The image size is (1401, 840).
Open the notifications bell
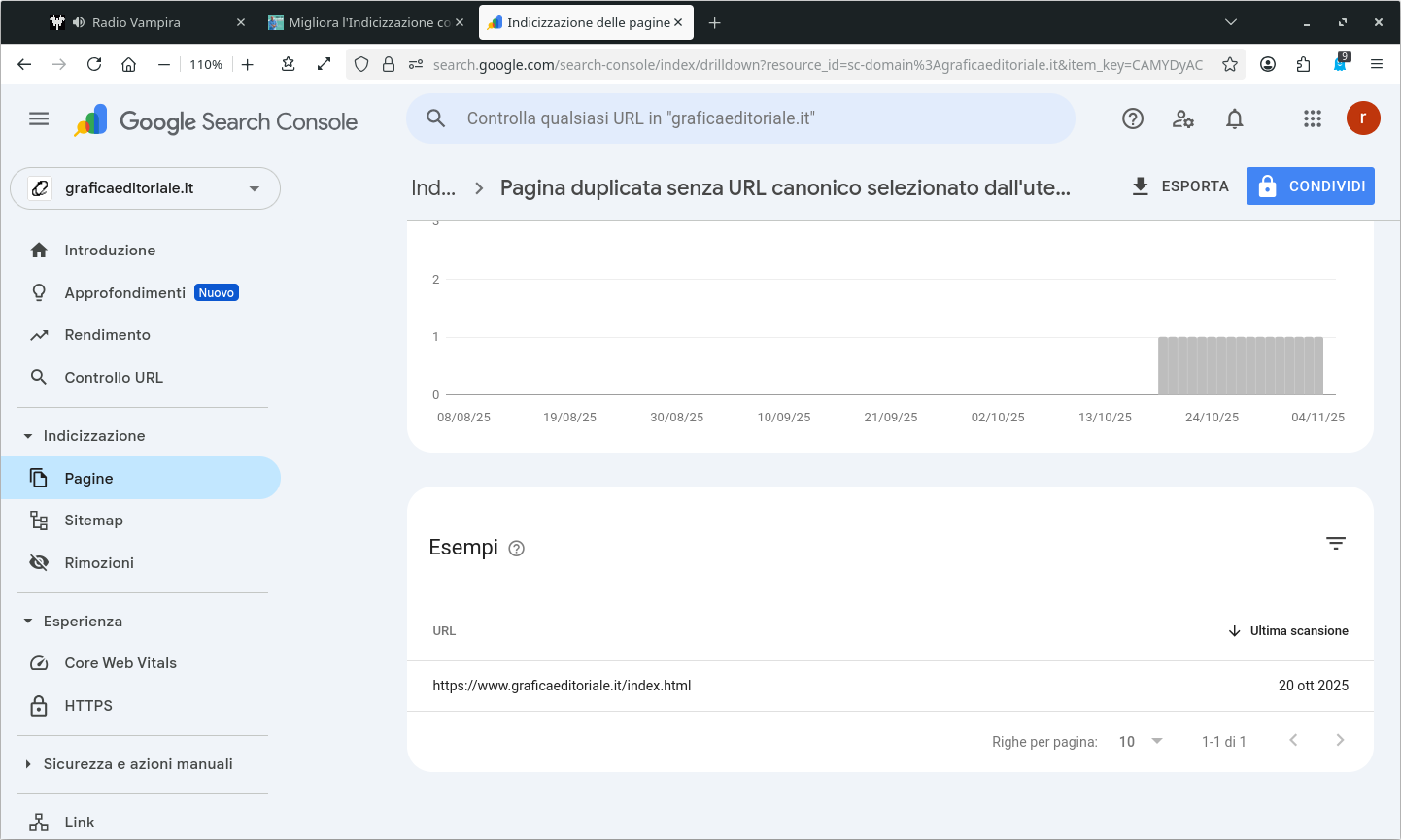pyautogui.click(x=1234, y=119)
